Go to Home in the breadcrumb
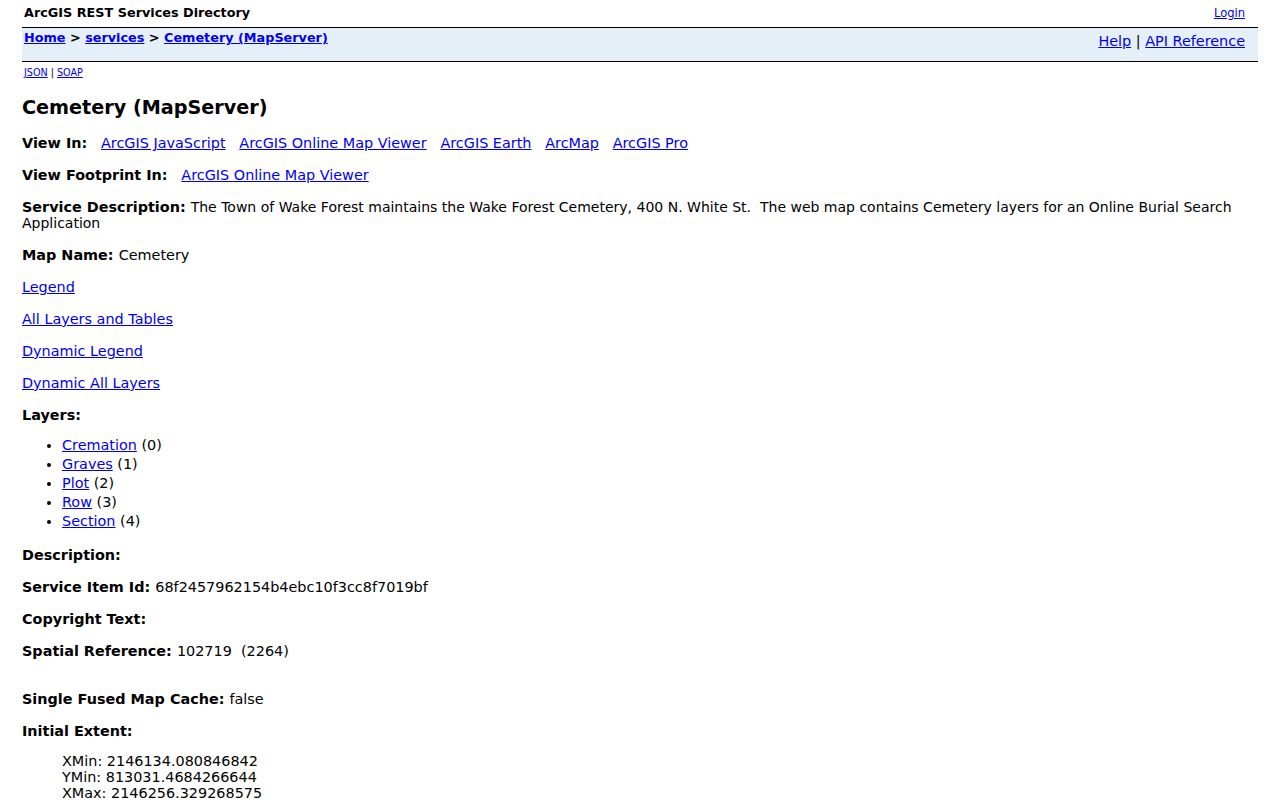 [44, 38]
